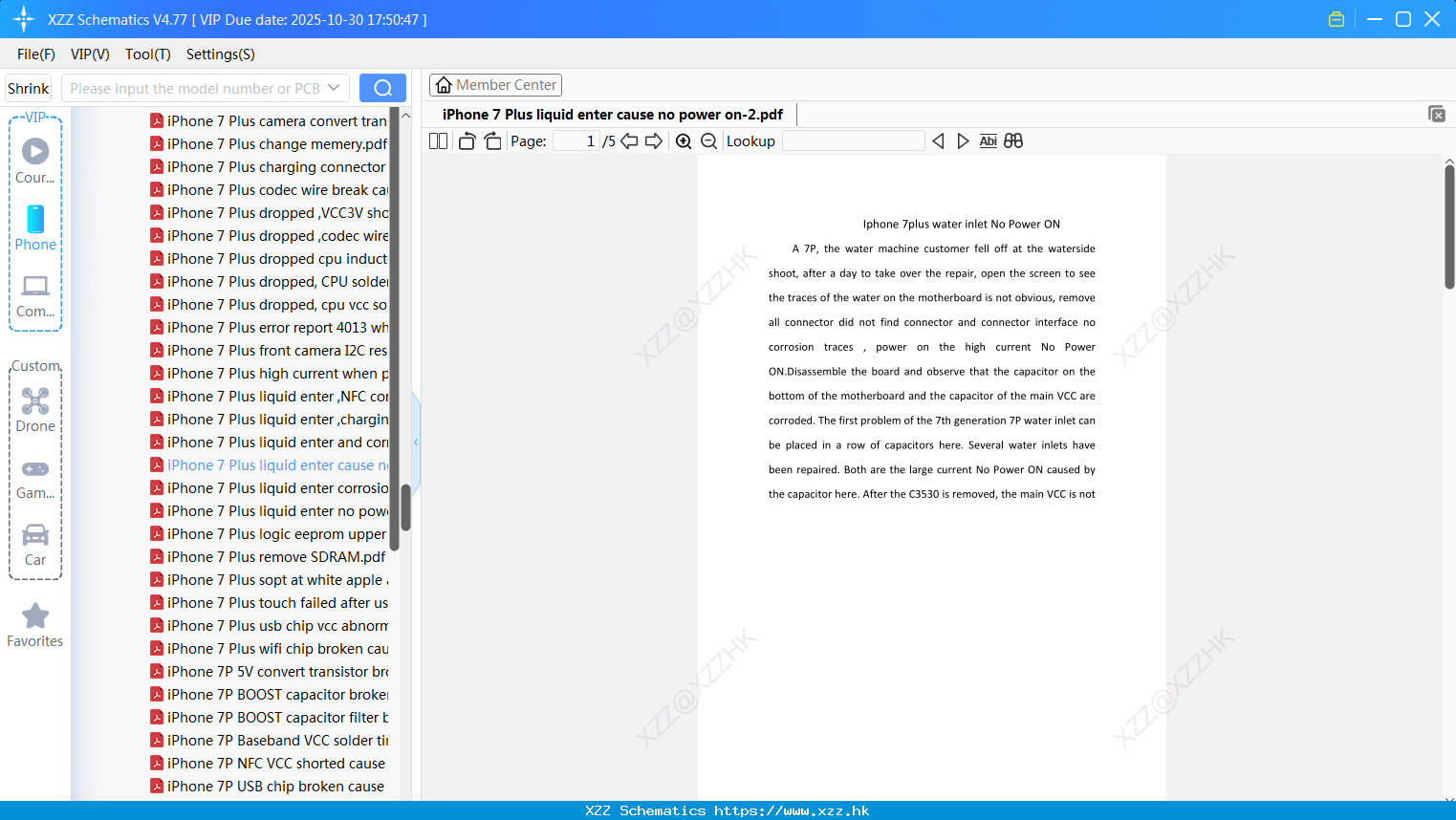Toggle whole-word match Abi icon
Screen dimensions: 1456x820
[989, 141]
